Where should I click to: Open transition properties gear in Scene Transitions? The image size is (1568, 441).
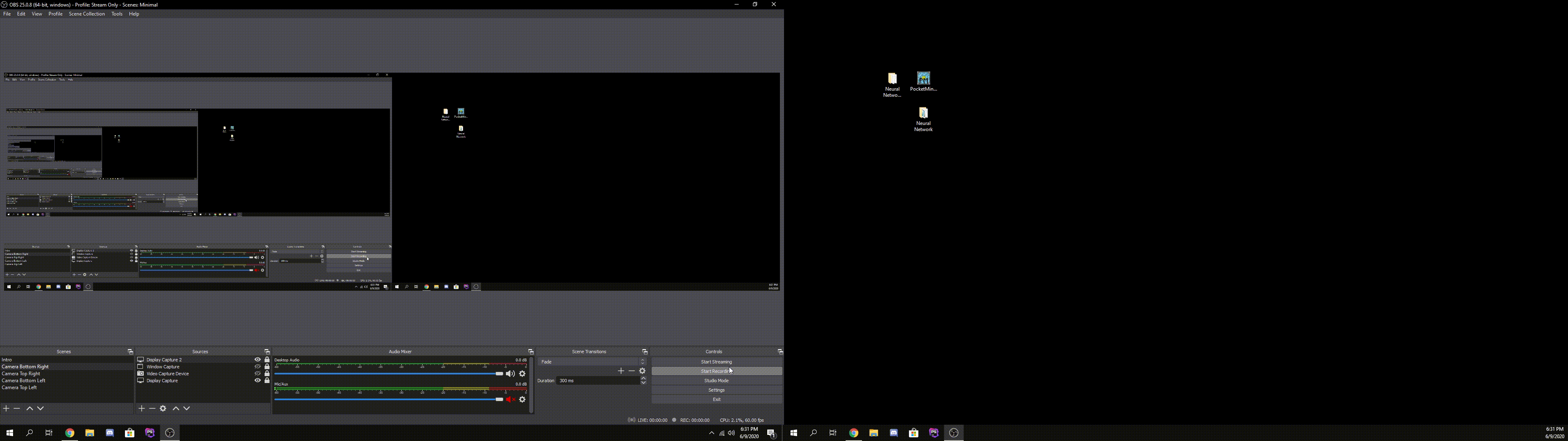(x=642, y=371)
